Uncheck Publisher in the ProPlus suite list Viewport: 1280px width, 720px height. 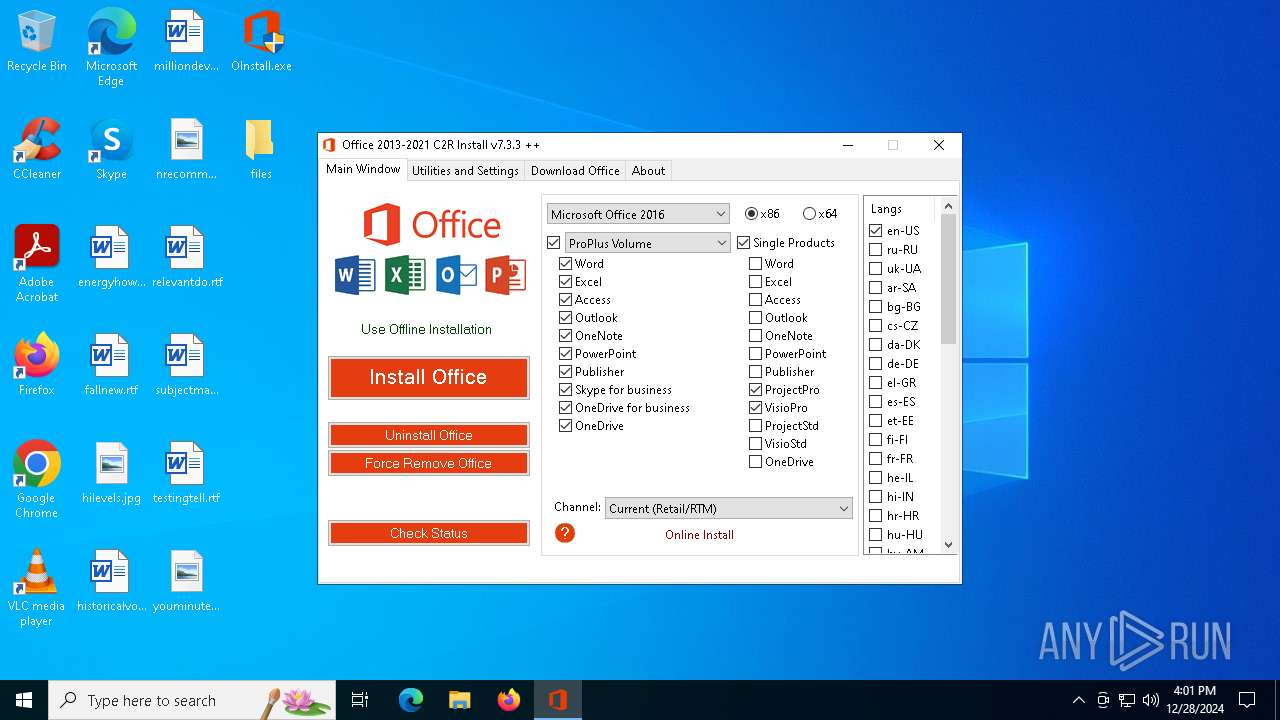tap(566, 372)
